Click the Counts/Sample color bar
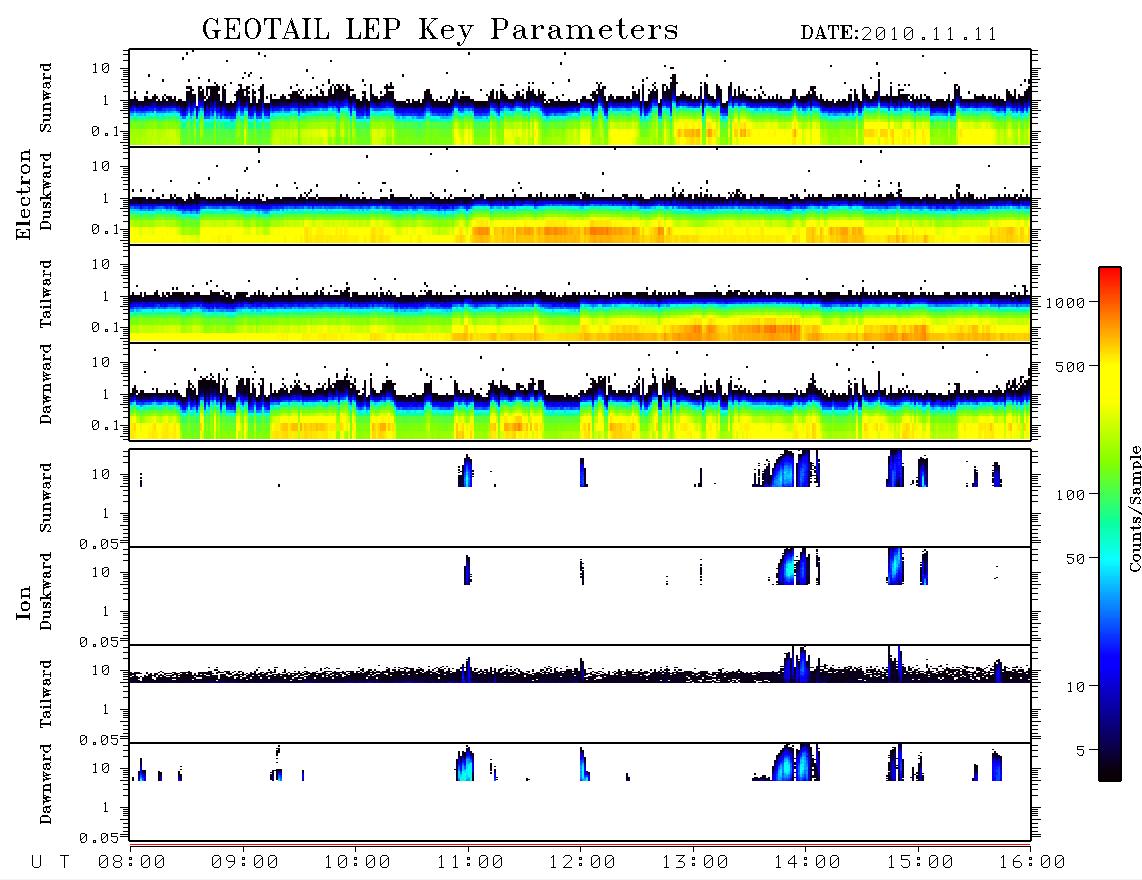The height and width of the screenshot is (880, 1142). tap(1110, 524)
